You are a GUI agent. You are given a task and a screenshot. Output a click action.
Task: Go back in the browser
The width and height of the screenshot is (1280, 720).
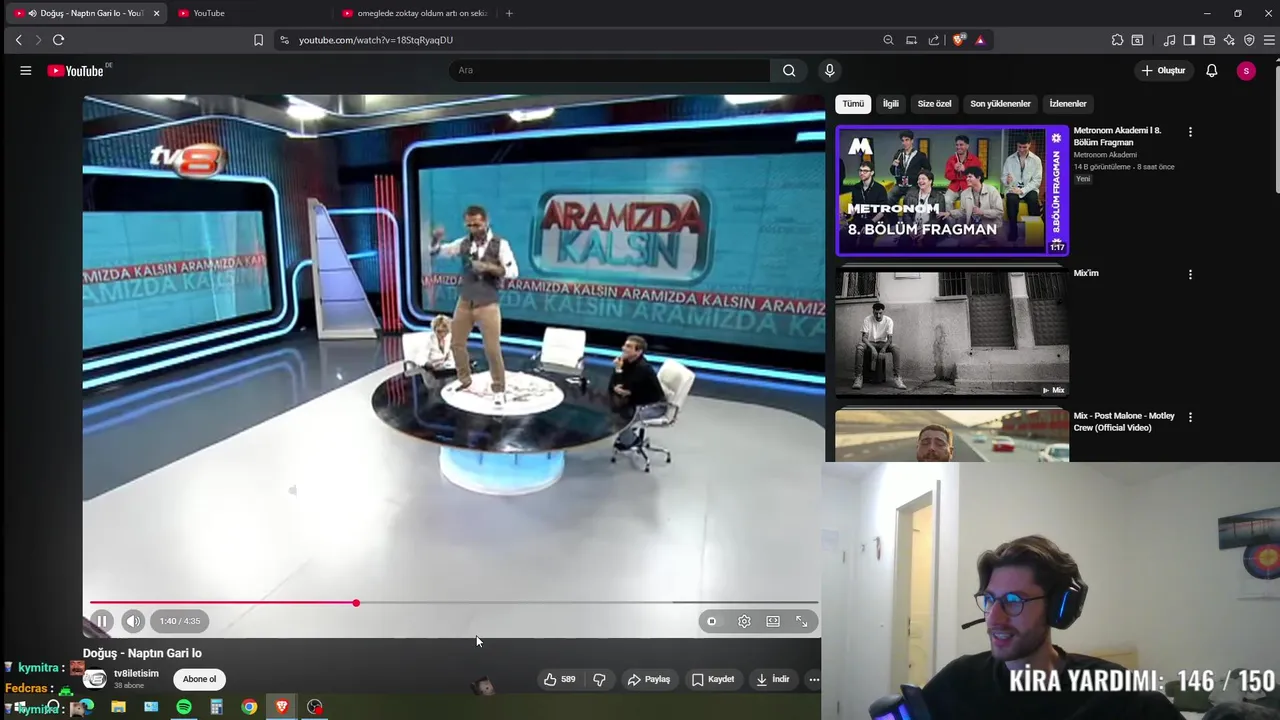pos(18,40)
